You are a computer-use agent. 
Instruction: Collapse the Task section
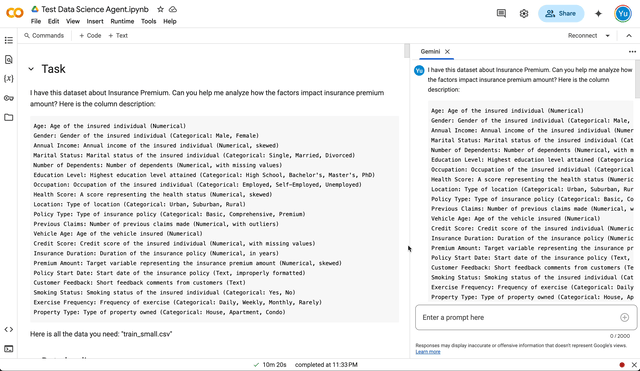tap(31, 69)
